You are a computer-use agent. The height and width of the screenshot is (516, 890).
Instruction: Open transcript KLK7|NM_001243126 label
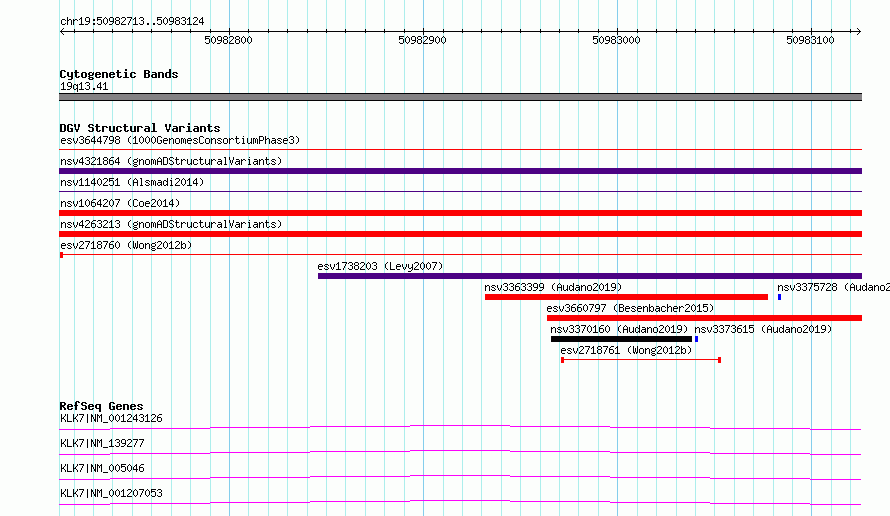(111, 418)
